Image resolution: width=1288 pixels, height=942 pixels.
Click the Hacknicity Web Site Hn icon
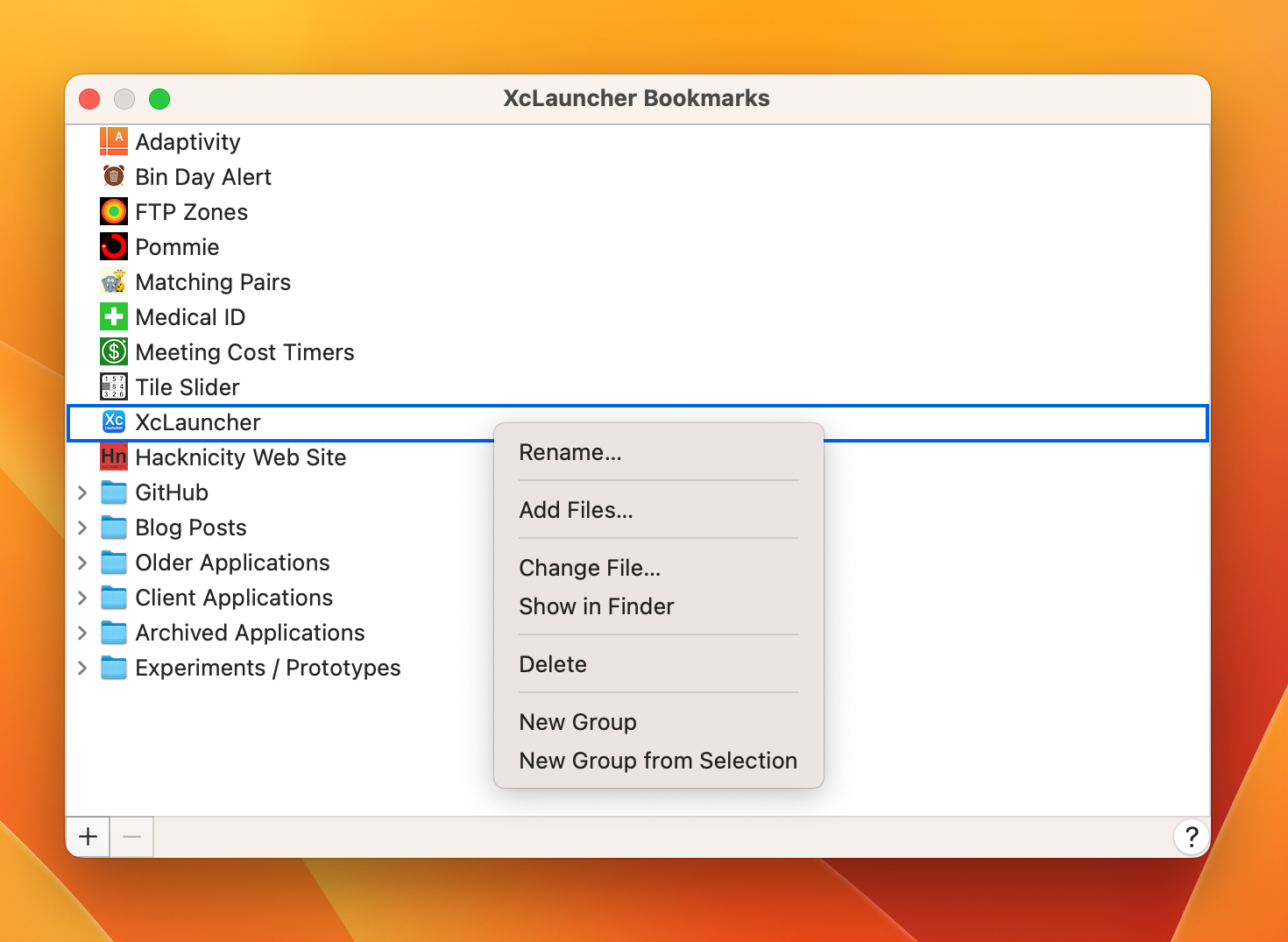coord(114,457)
